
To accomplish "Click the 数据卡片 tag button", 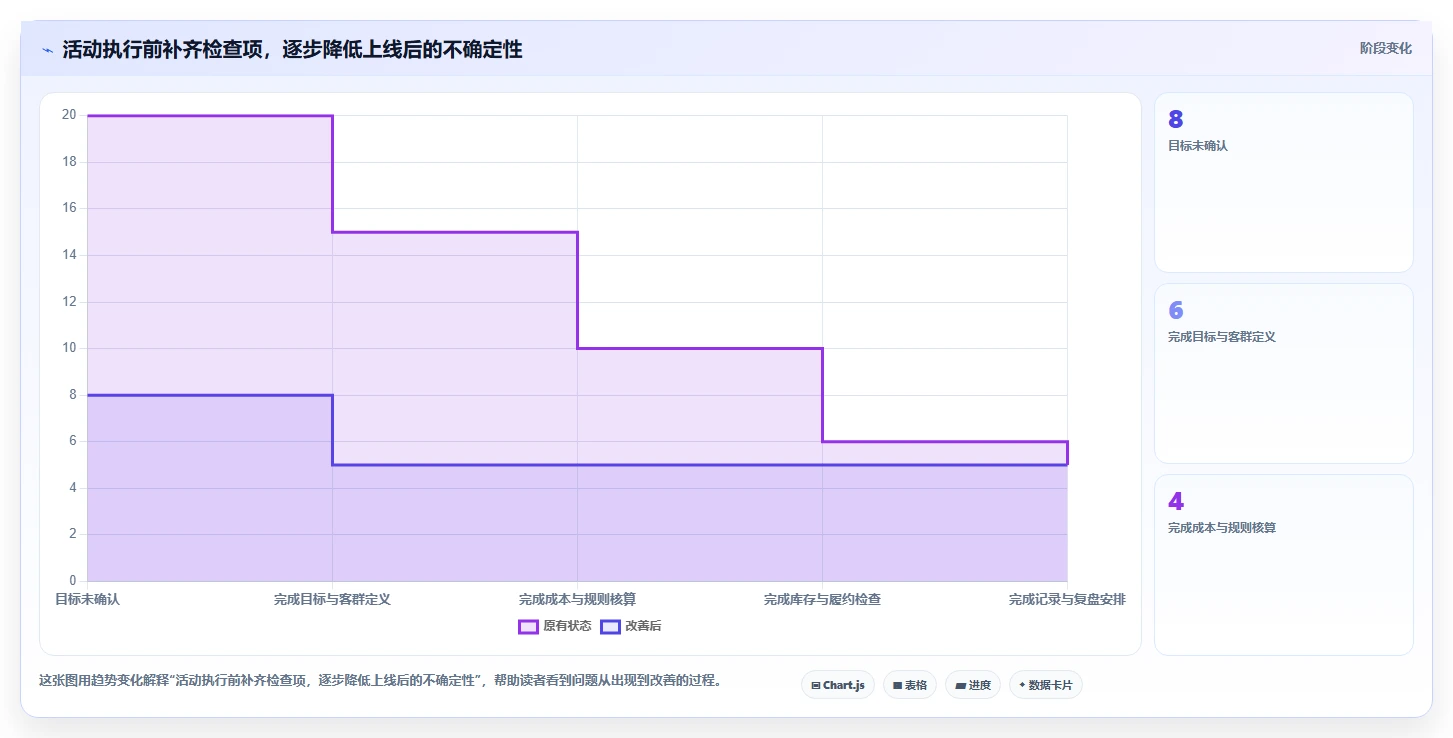I will coord(1045,685).
